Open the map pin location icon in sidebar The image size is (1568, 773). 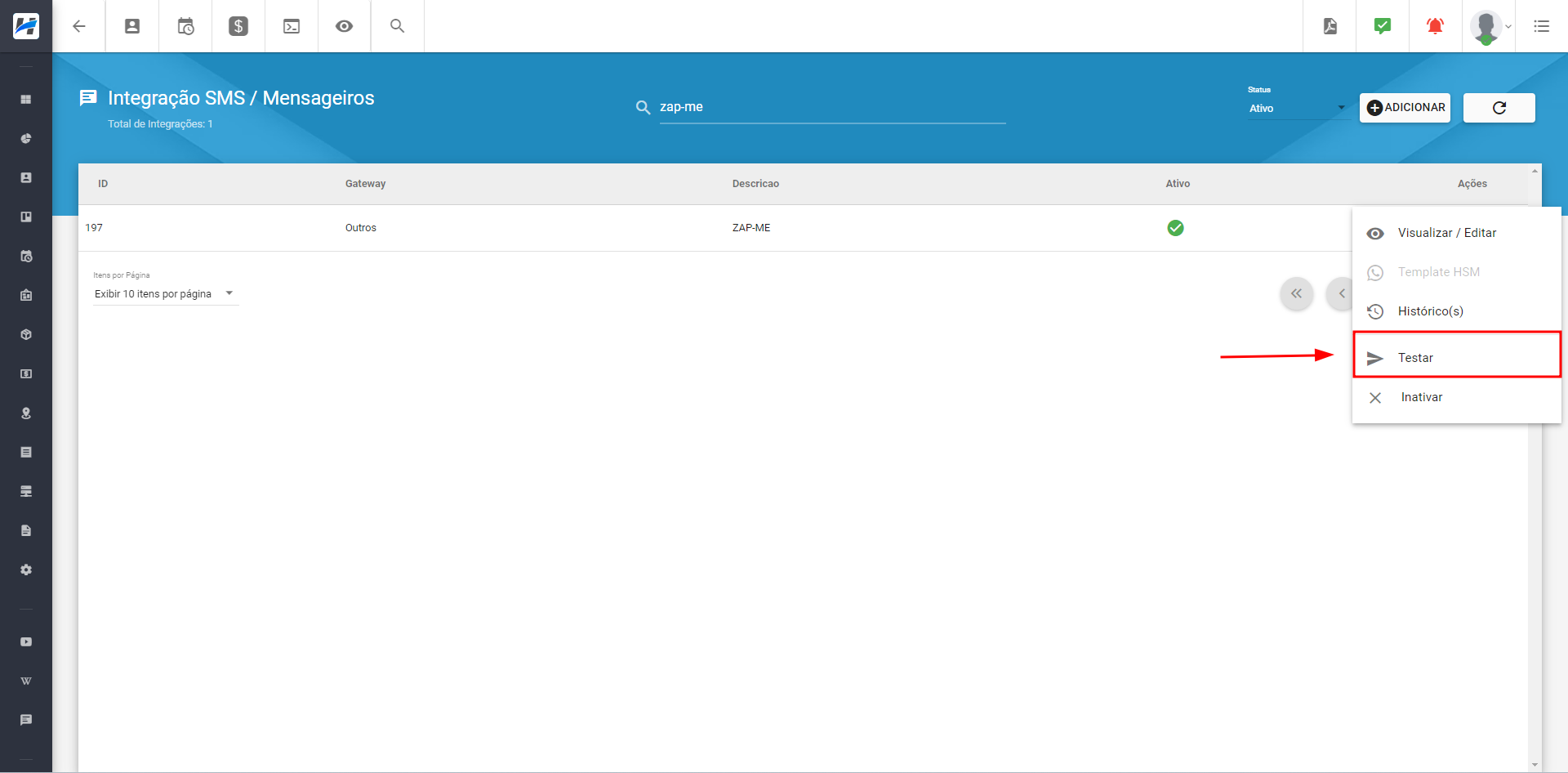coord(26,413)
